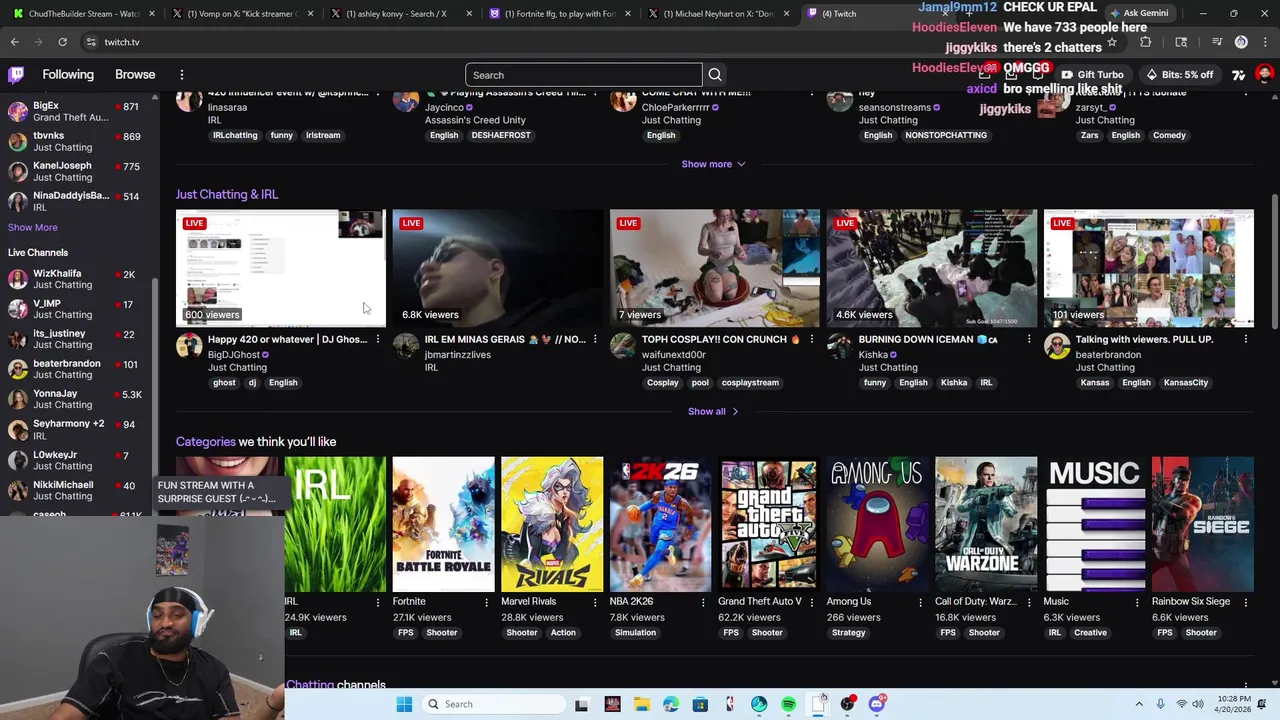Click Show all for Just Chatting & IRL

tap(713, 411)
